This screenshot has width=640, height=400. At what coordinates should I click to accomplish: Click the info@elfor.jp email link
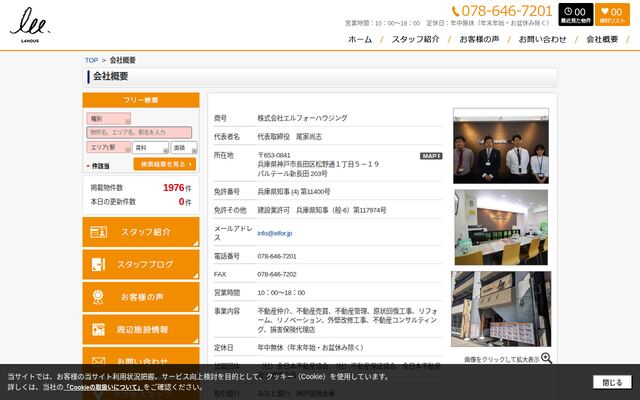click(x=274, y=233)
